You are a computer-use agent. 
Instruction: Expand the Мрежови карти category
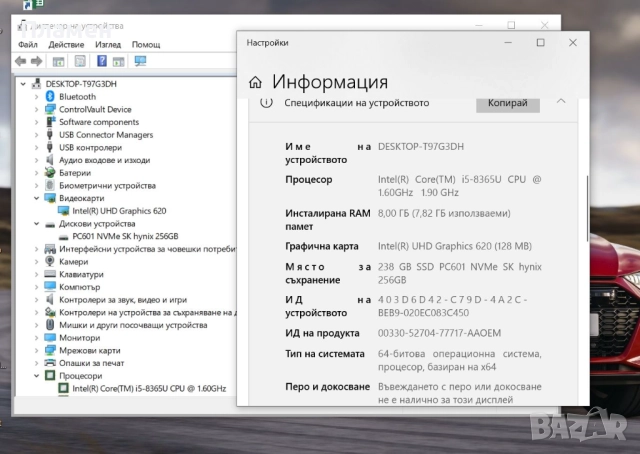pos(38,351)
